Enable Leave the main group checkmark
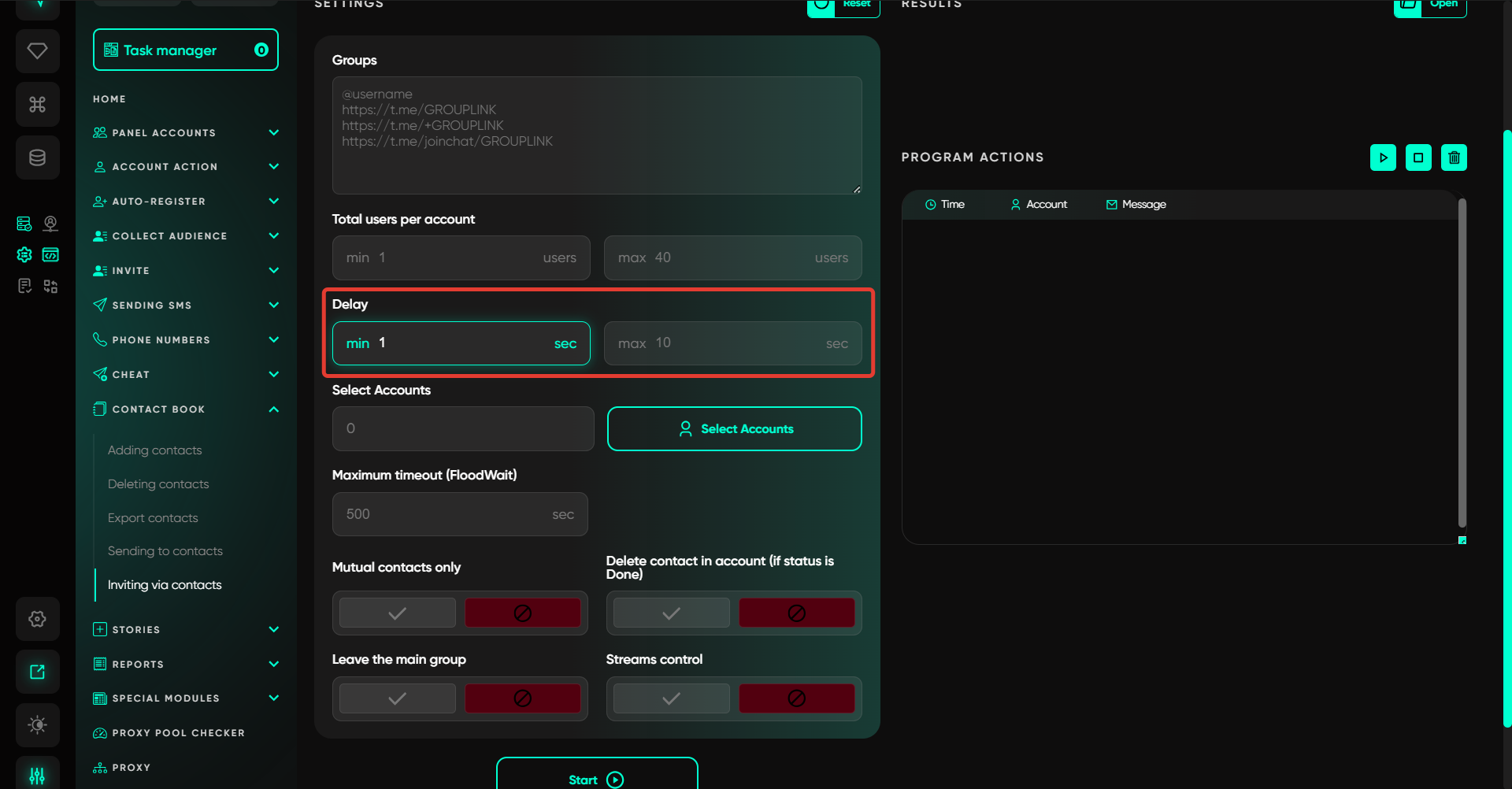 click(x=398, y=698)
